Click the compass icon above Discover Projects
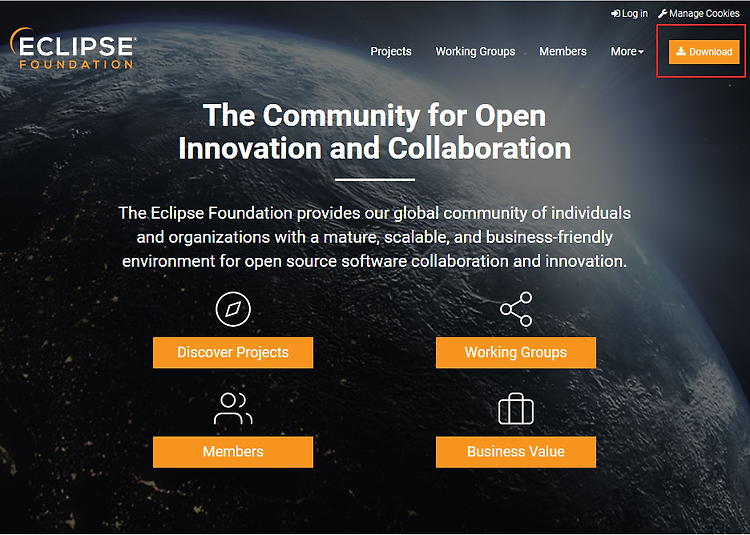Viewport: 750px width, 535px height. tap(233, 309)
